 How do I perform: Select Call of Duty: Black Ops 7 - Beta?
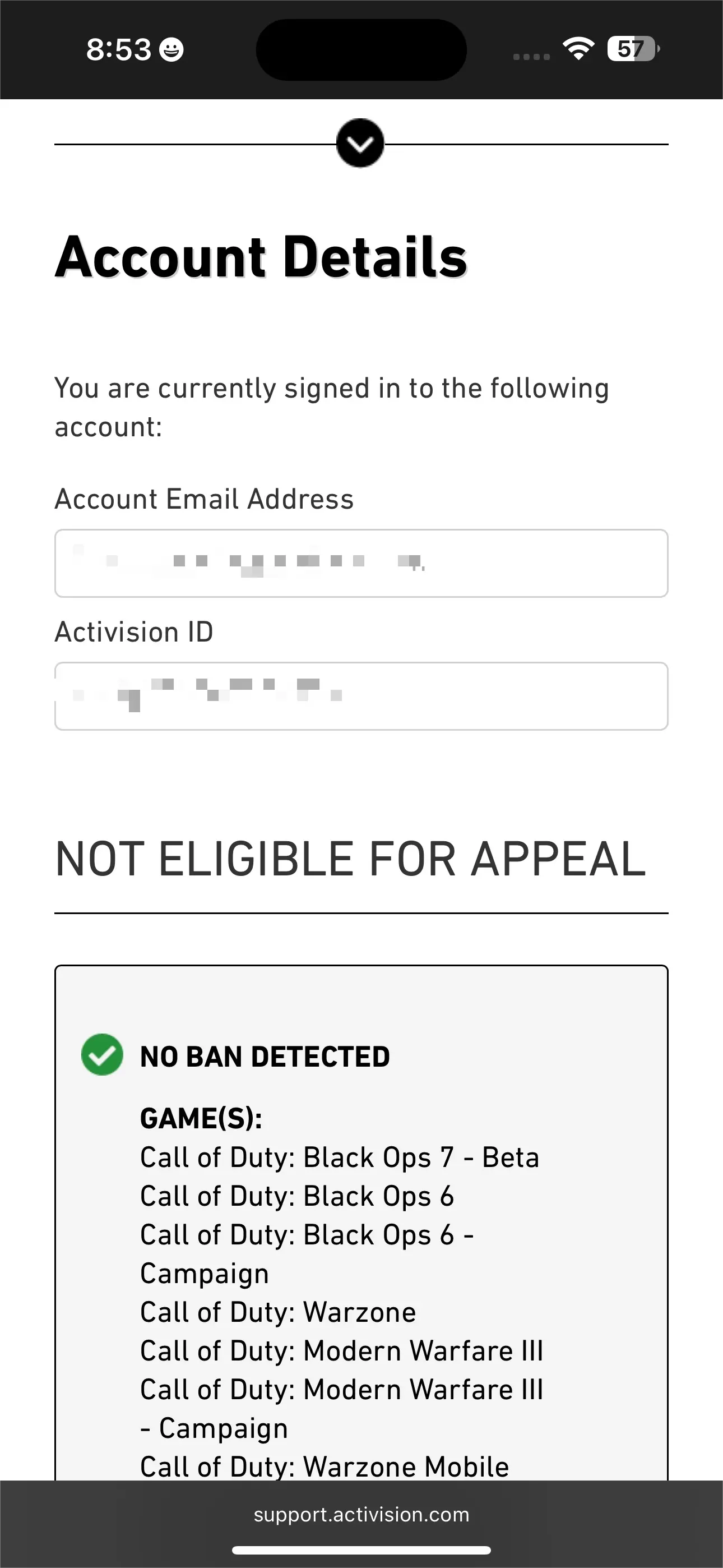[x=340, y=1157]
